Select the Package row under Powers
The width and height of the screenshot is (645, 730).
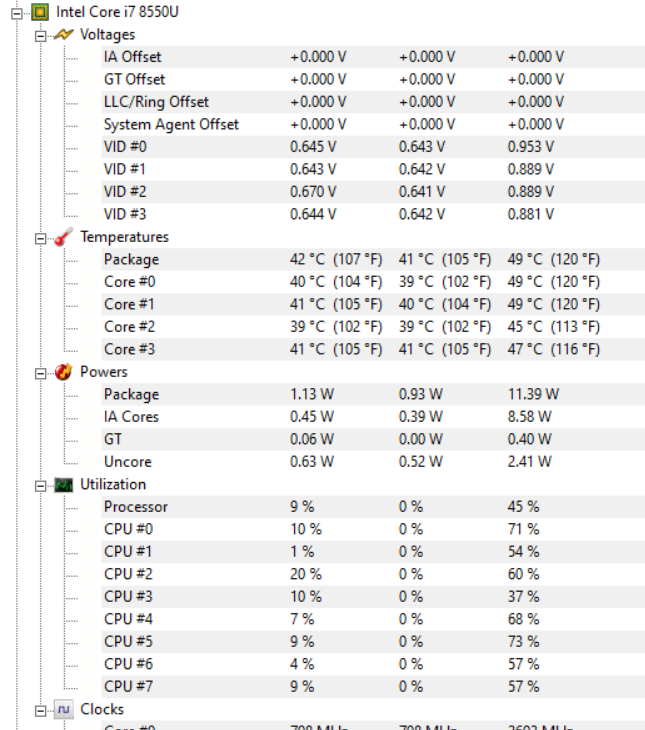point(373,394)
